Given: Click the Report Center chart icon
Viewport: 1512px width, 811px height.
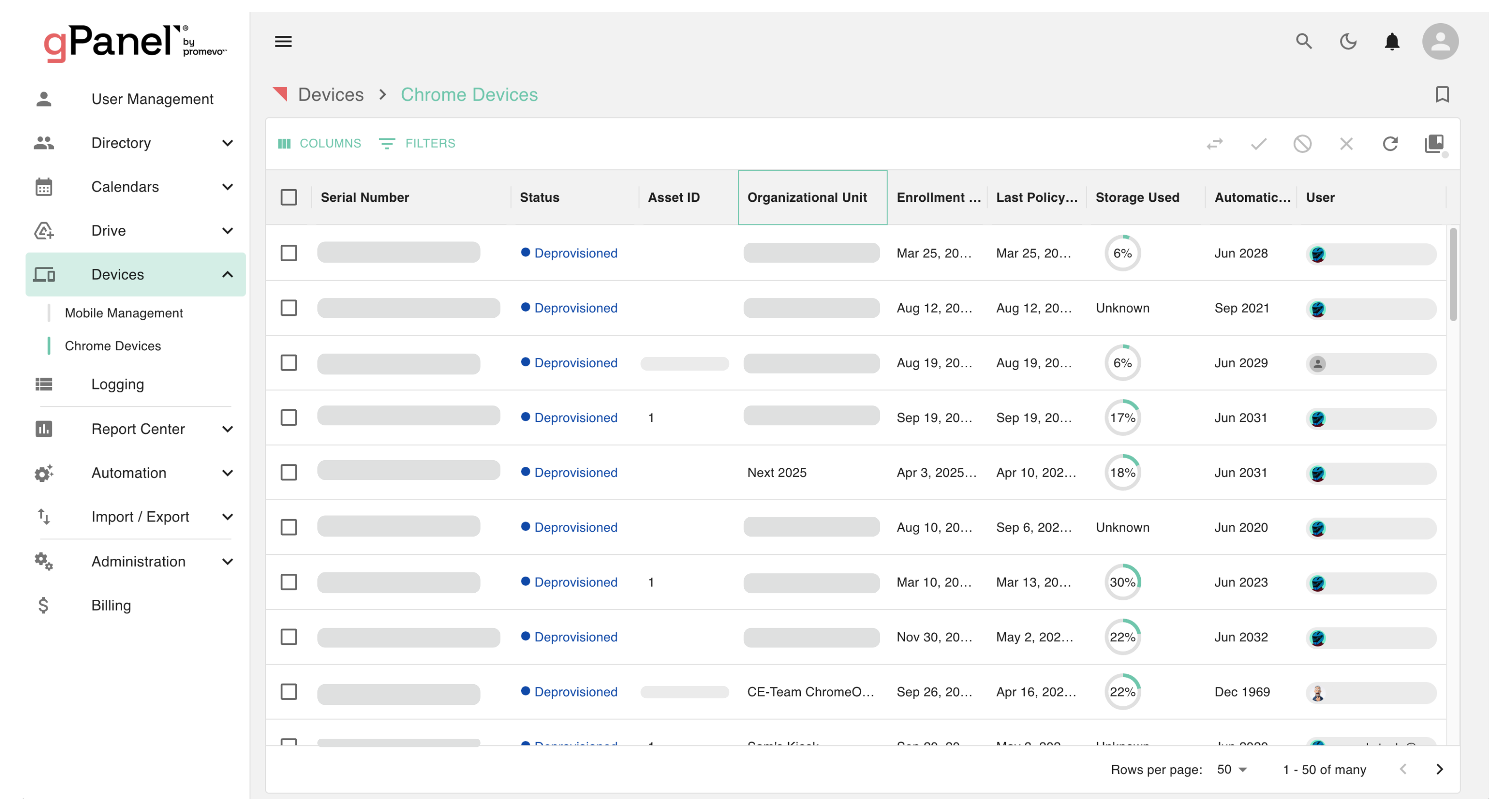Looking at the screenshot, I should pyautogui.click(x=44, y=429).
